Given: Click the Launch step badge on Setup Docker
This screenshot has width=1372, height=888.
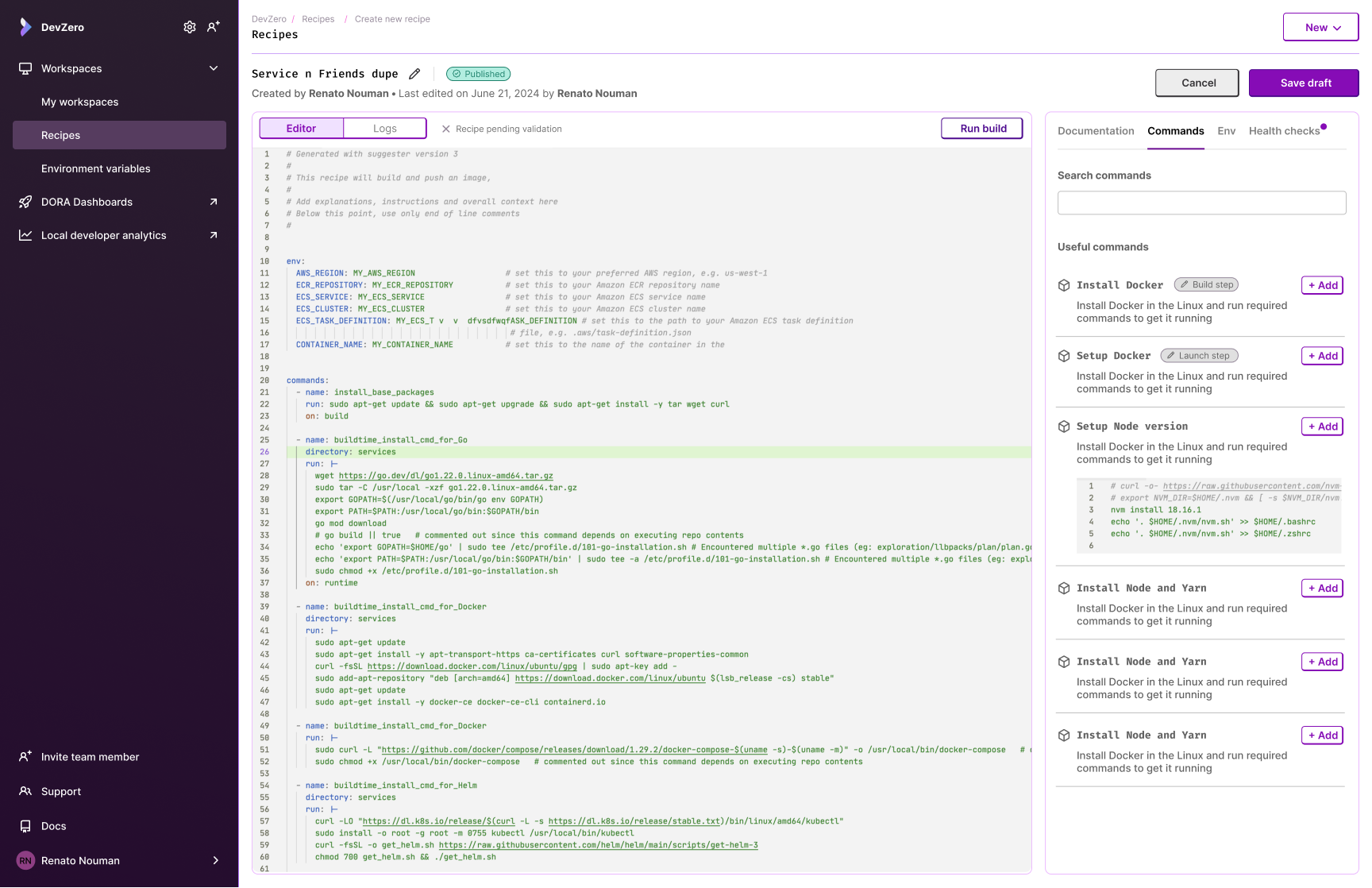Looking at the screenshot, I should pyautogui.click(x=1199, y=355).
